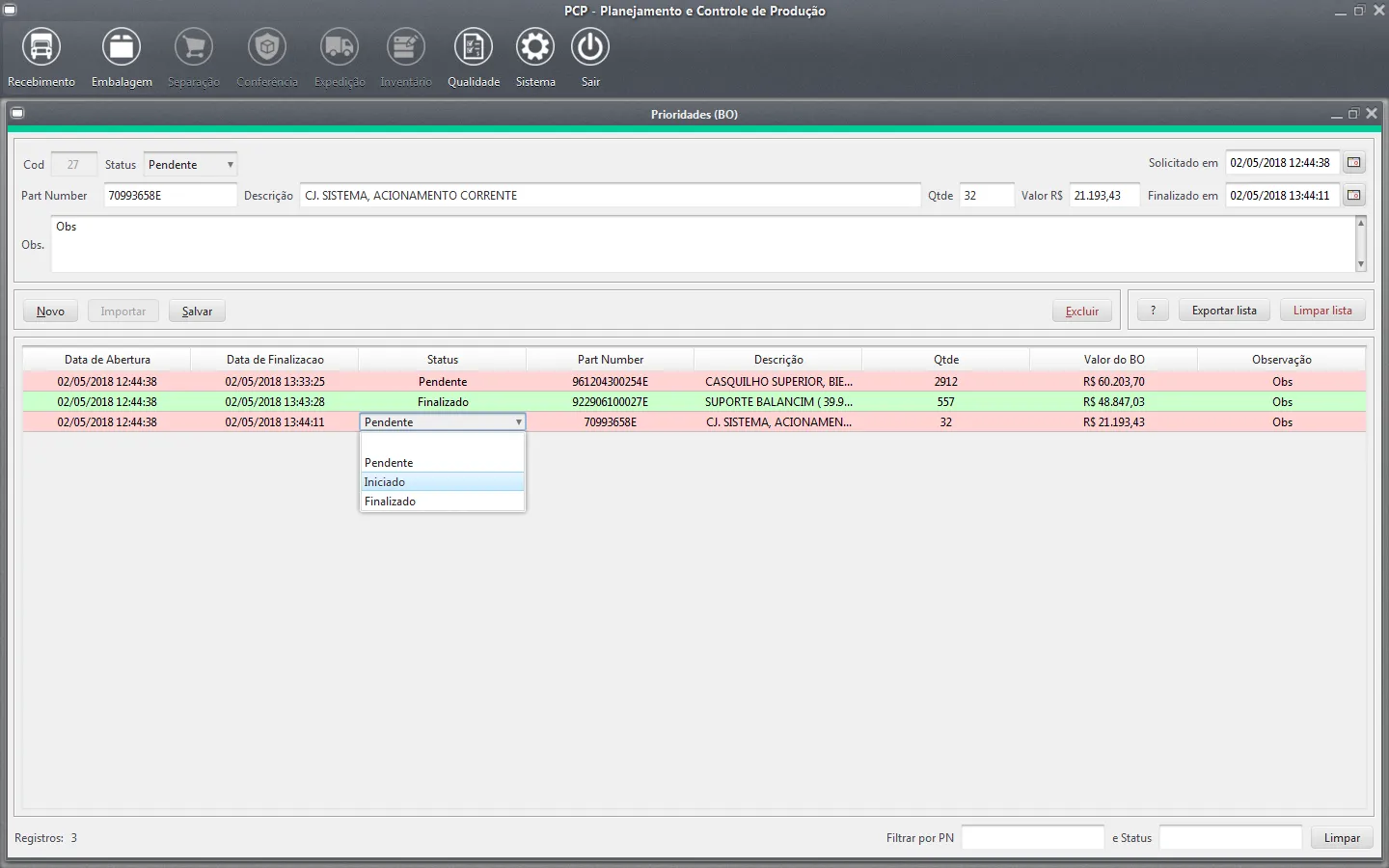Pick Pendente option in open dropdown list
The width and height of the screenshot is (1389, 868).
tap(442, 463)
